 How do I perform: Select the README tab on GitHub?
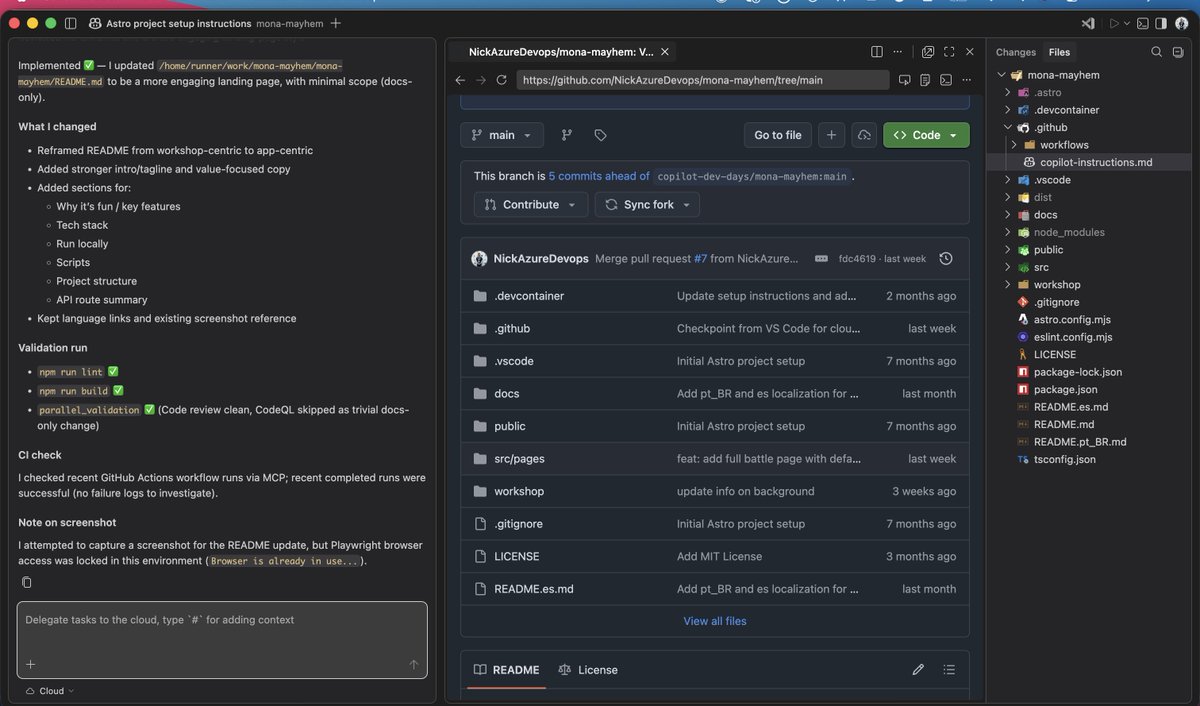coord(506,670)
